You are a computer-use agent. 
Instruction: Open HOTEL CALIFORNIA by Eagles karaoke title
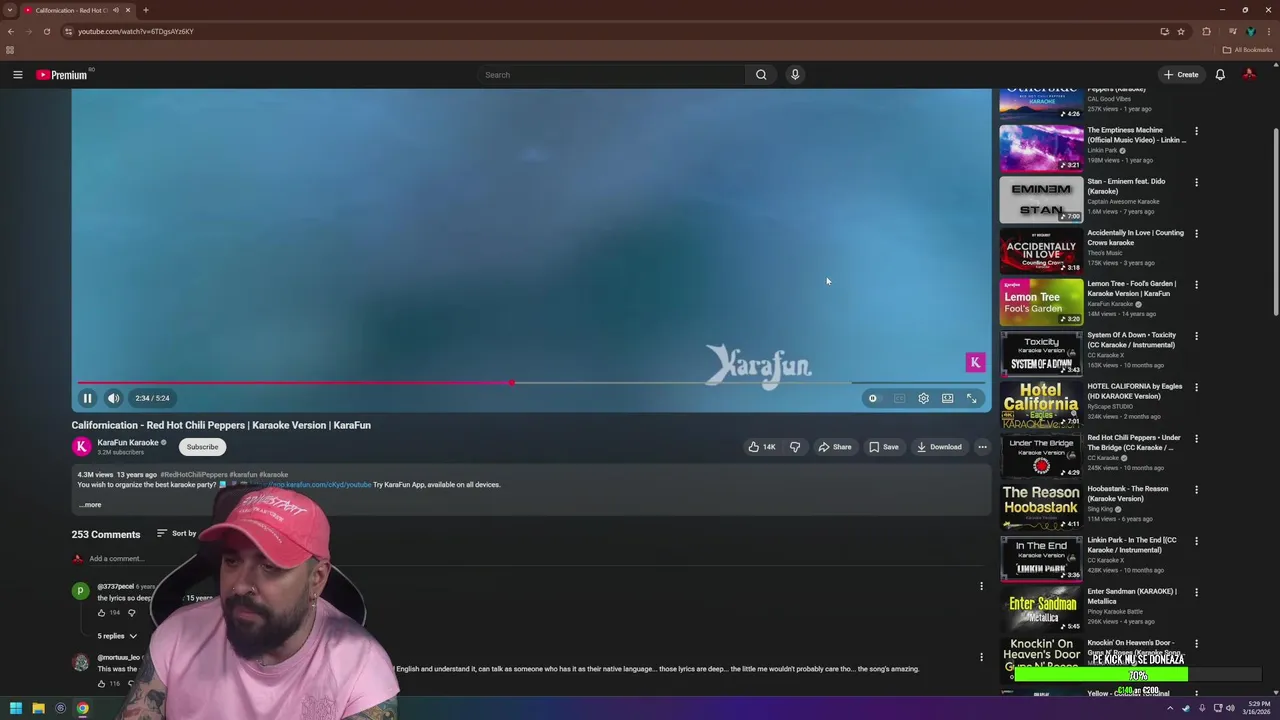1135,391
